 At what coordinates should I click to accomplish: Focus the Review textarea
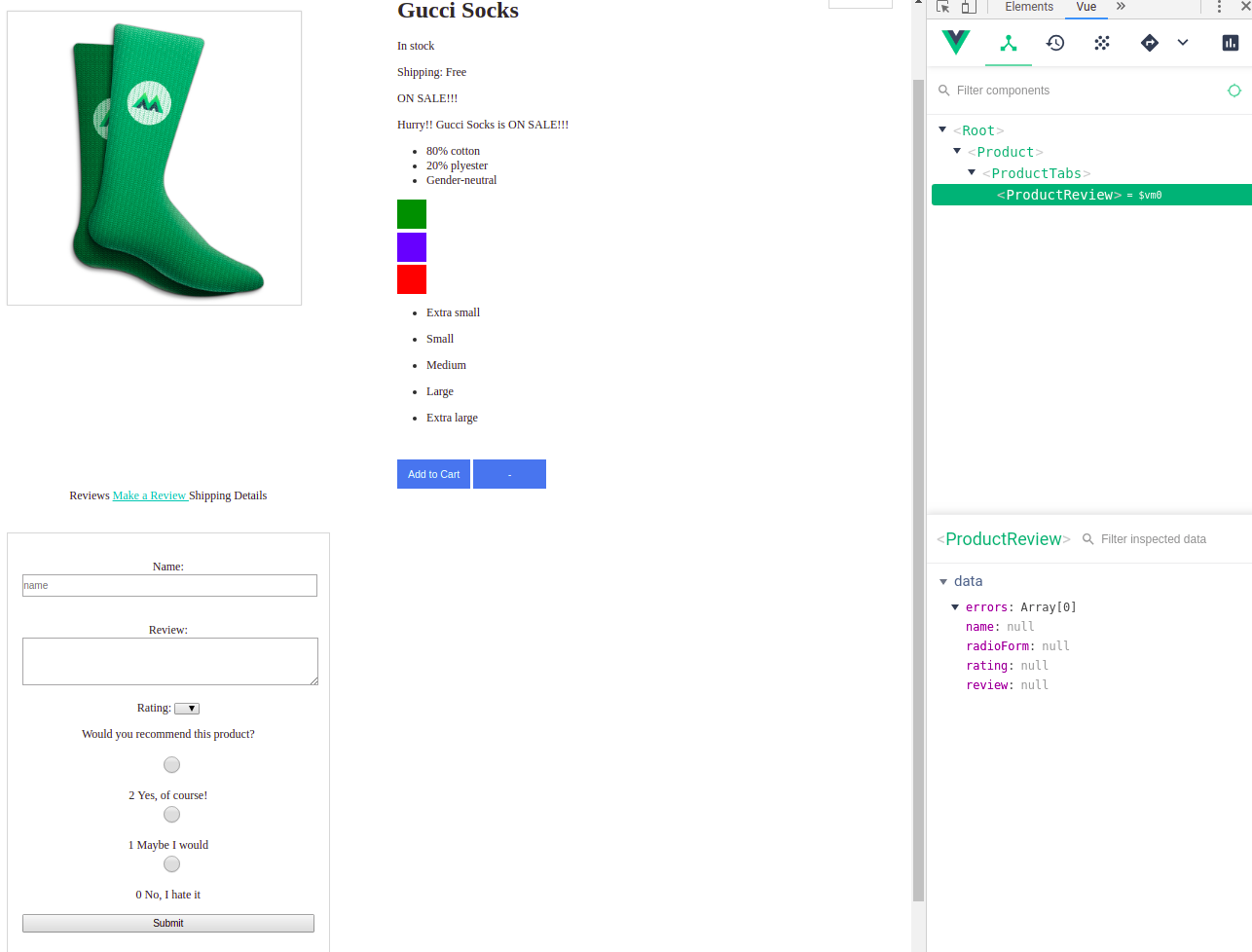pyautogui.click(x=170, y=662)
